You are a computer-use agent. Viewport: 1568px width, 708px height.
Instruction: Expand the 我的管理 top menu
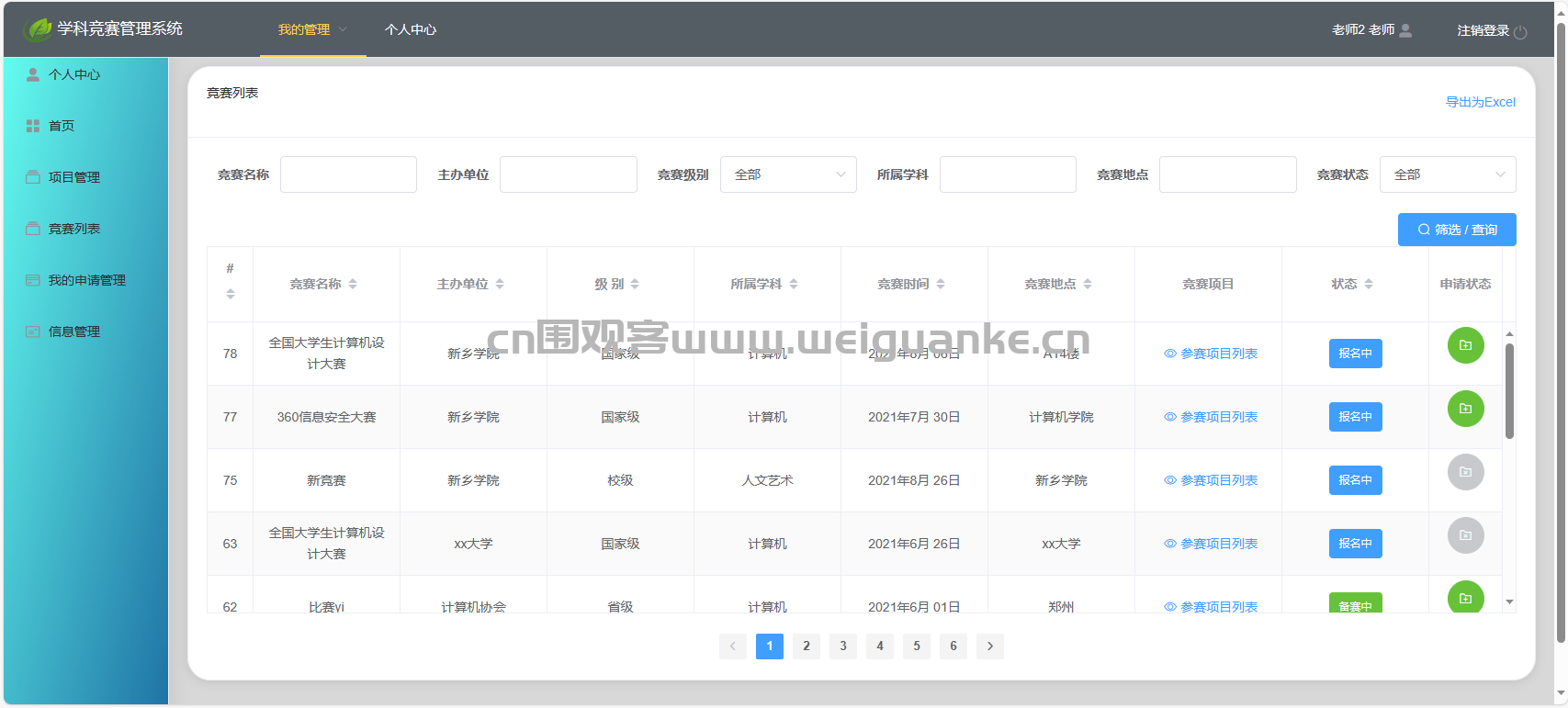pyautogui.click(x=312, y=29)
